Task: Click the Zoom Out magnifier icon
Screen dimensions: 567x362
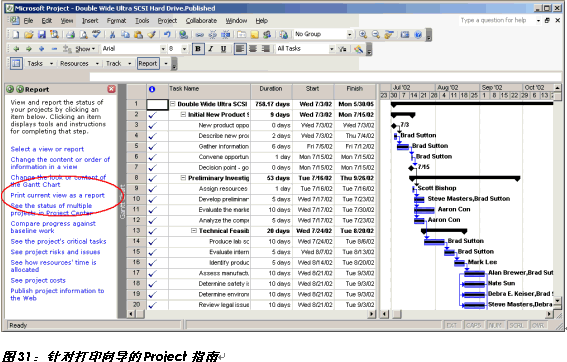Action: coord(376,34)
